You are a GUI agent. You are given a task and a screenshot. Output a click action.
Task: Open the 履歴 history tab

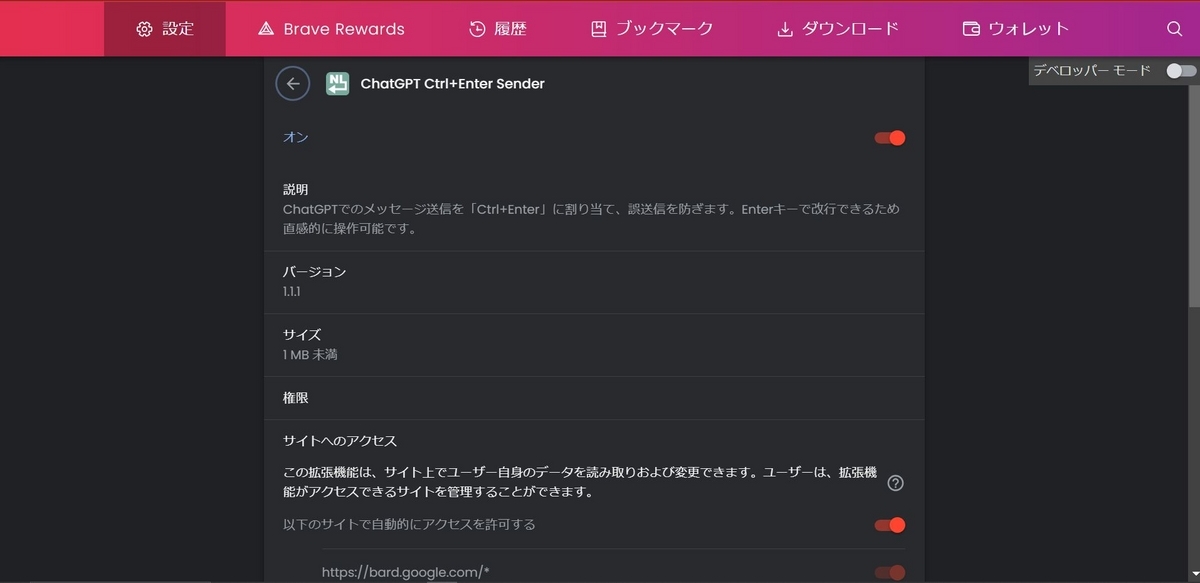click(497, 29)
